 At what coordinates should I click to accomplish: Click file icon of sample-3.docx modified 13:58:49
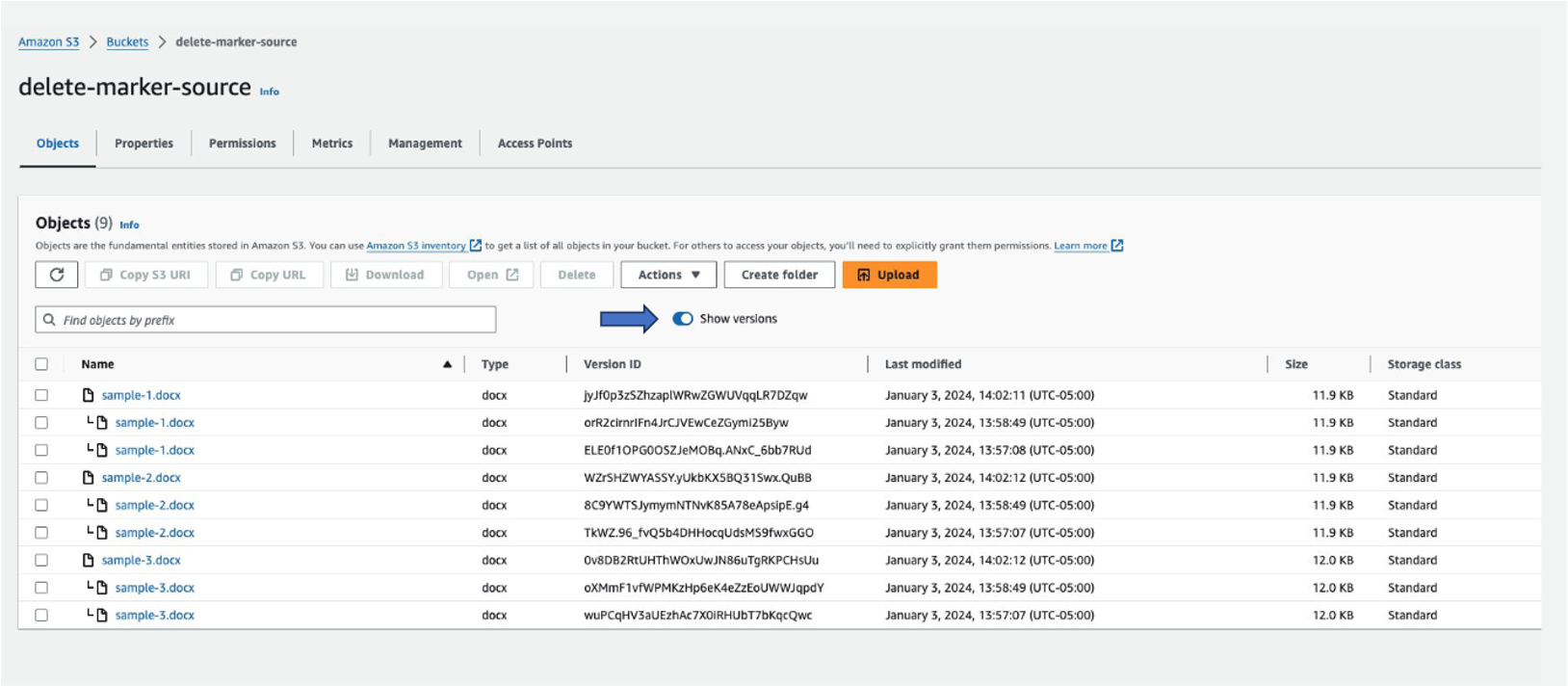(x=102, y=588)
